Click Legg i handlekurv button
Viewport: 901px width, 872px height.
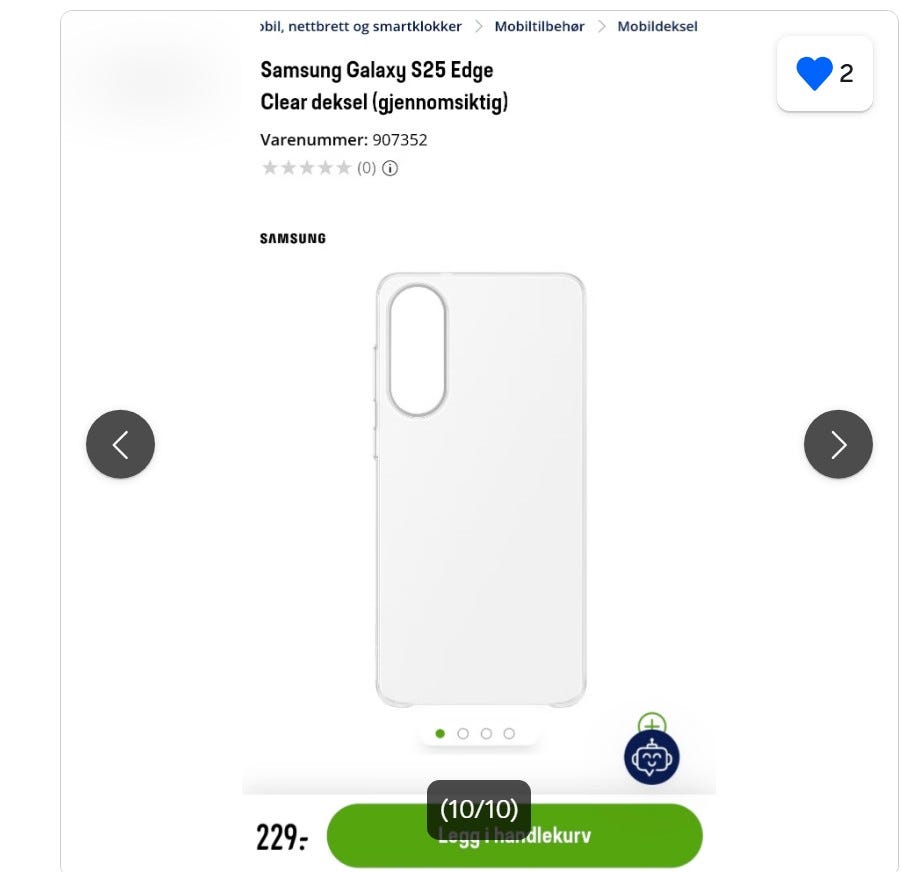point(514,835)
